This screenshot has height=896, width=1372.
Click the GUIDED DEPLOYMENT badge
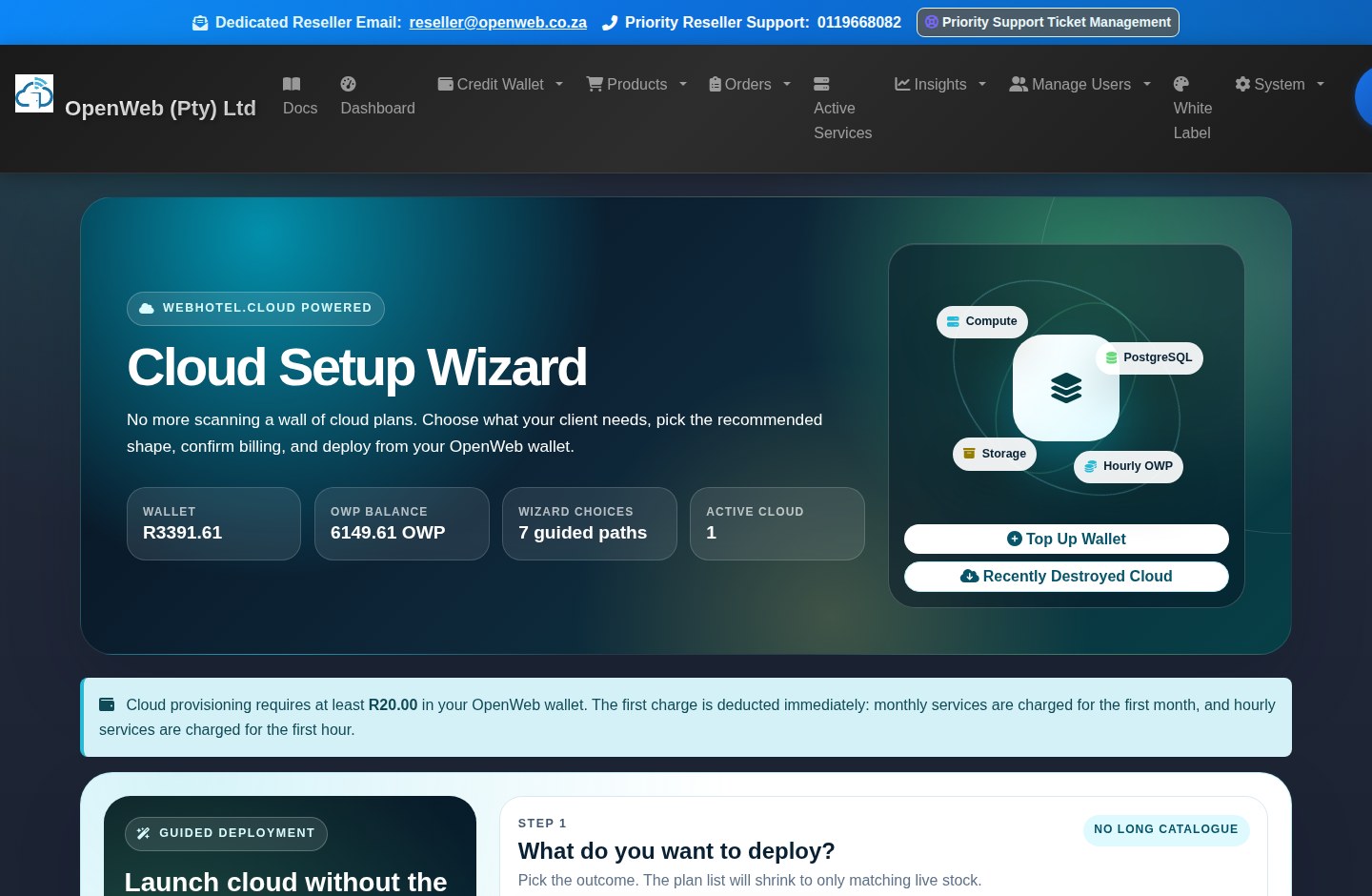226,833
